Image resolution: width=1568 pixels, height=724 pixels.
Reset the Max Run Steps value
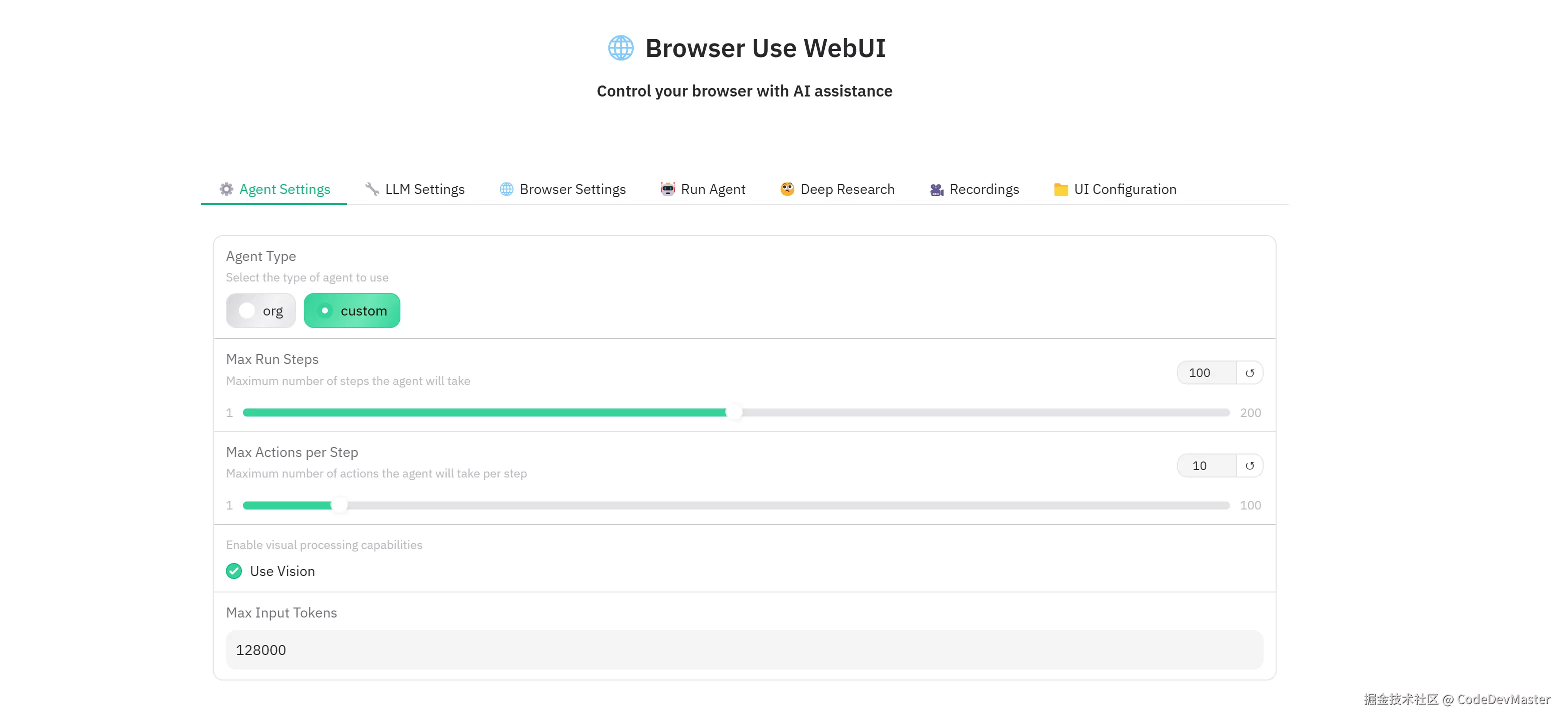1250,373
